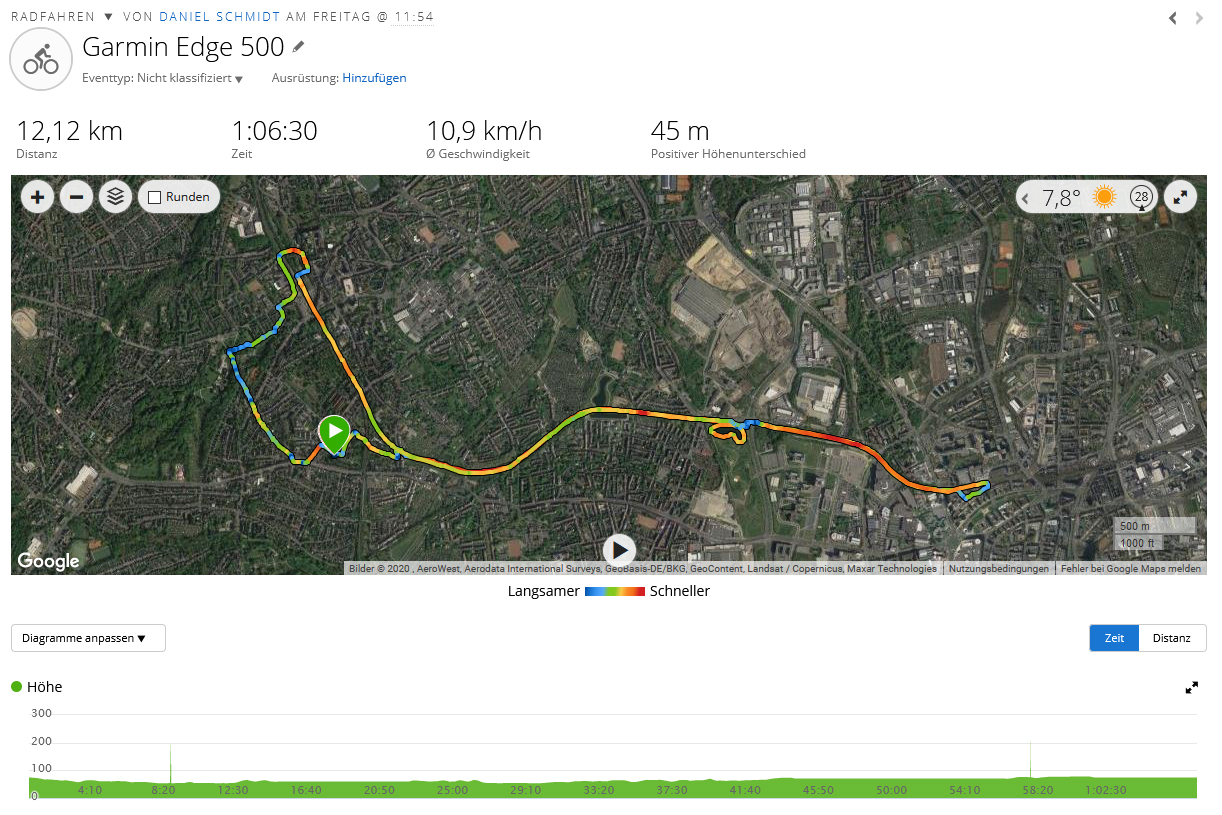
Task: Click the green start marker on map
Action: tap(334, 432)
